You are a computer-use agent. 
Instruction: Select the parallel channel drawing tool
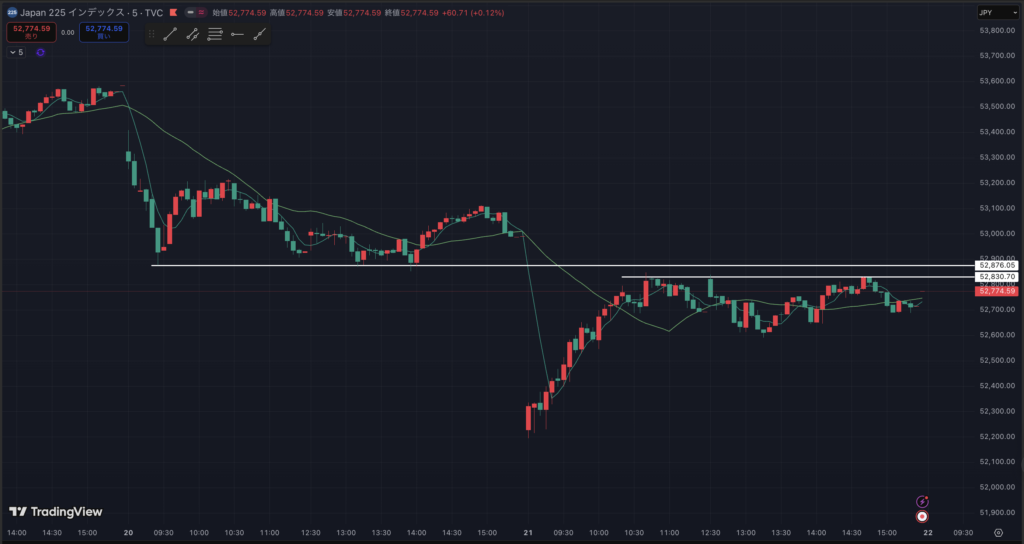tap(192, 34)
